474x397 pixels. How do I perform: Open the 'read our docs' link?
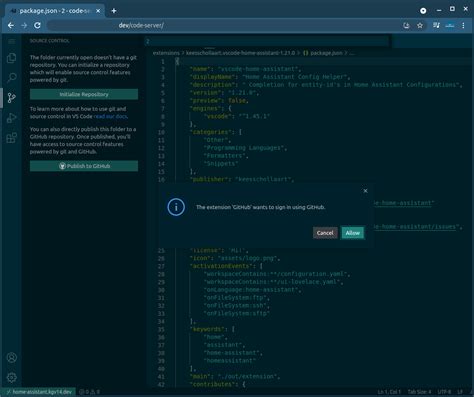point(110,116)
